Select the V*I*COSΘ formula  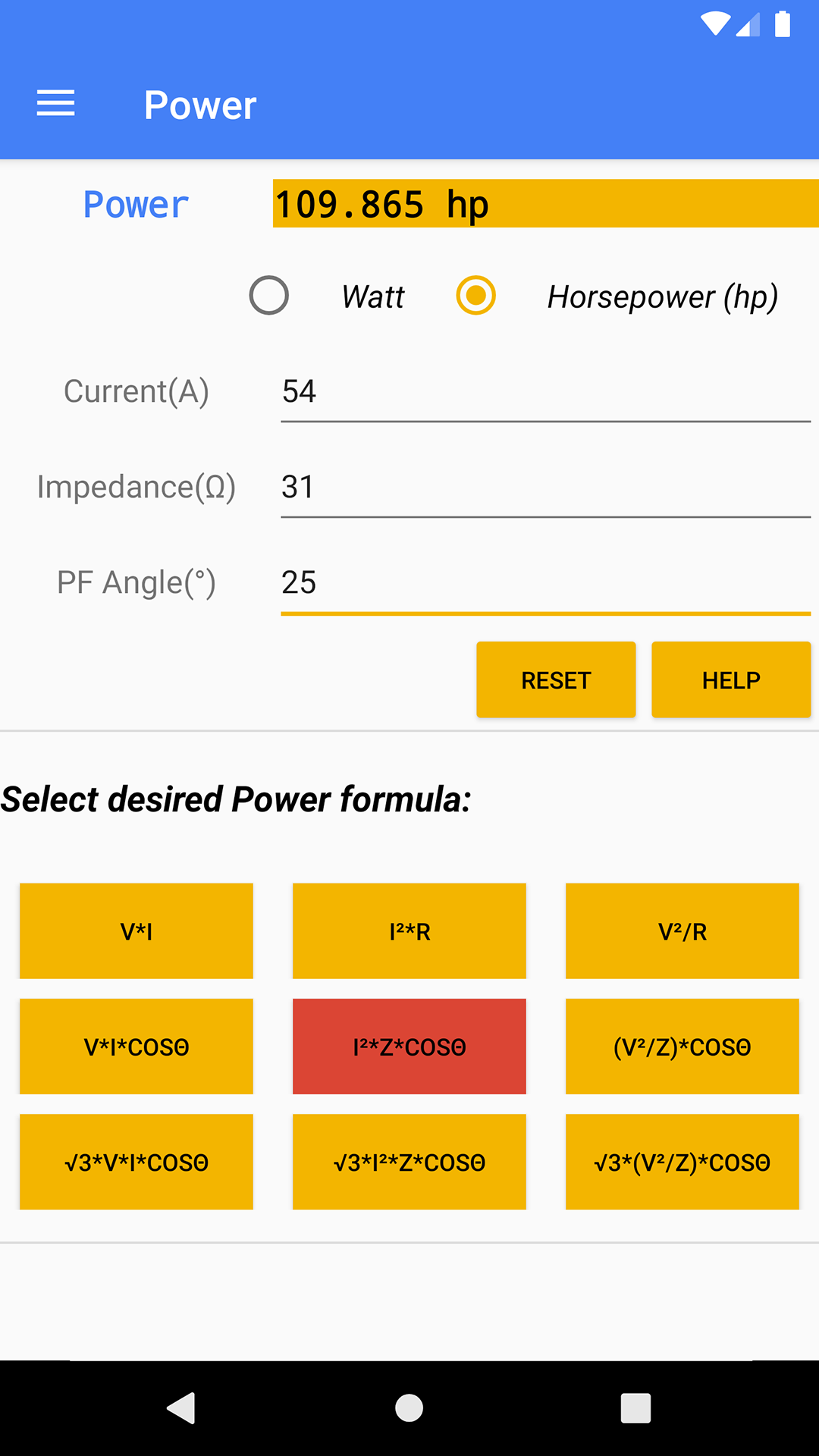pyautogui.click(x=136, y=1046)
